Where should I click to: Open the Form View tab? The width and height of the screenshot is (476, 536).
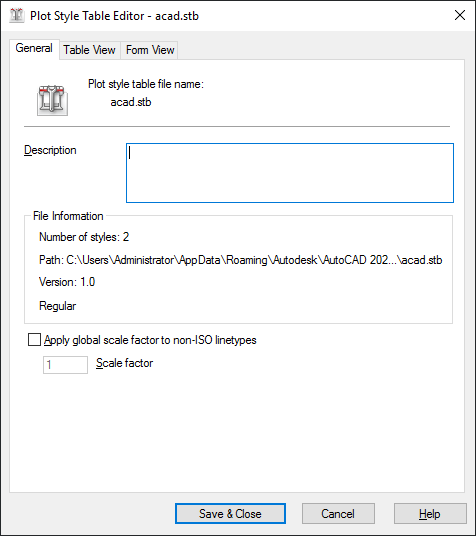[x=150, y=50]
